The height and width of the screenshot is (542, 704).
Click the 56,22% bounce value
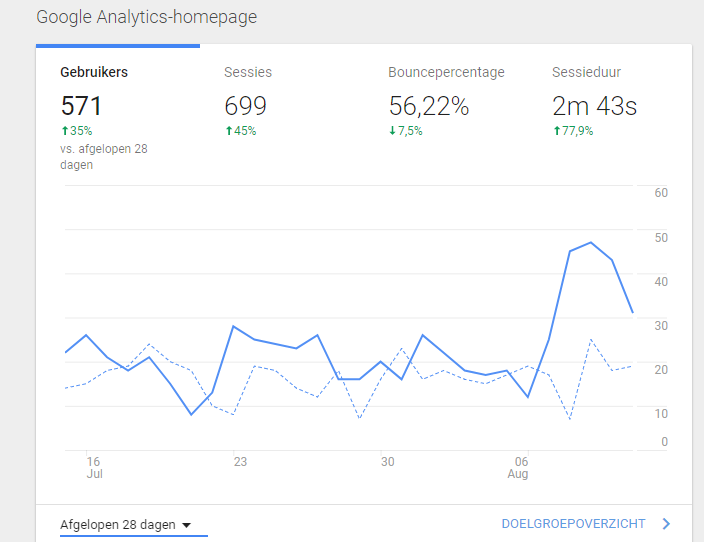[429, 106]
